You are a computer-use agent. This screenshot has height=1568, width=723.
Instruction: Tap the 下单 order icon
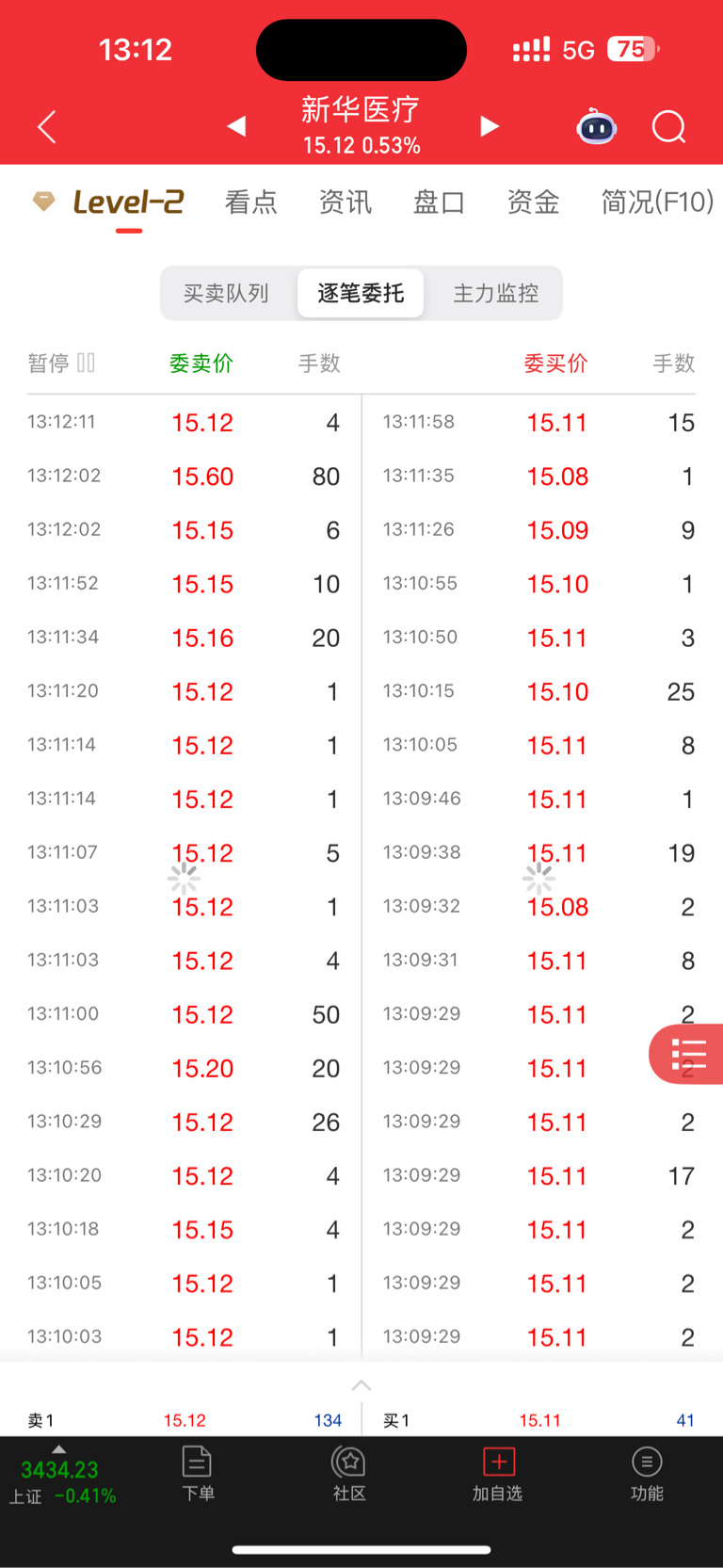point(198,1473)
